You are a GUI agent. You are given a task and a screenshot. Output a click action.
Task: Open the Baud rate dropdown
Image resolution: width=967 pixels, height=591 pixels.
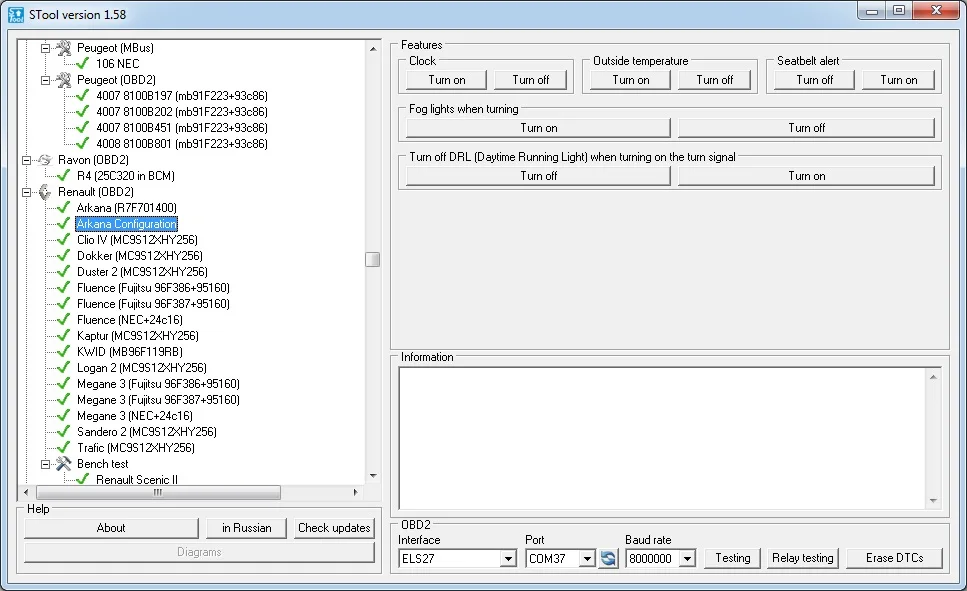(687, 559)
